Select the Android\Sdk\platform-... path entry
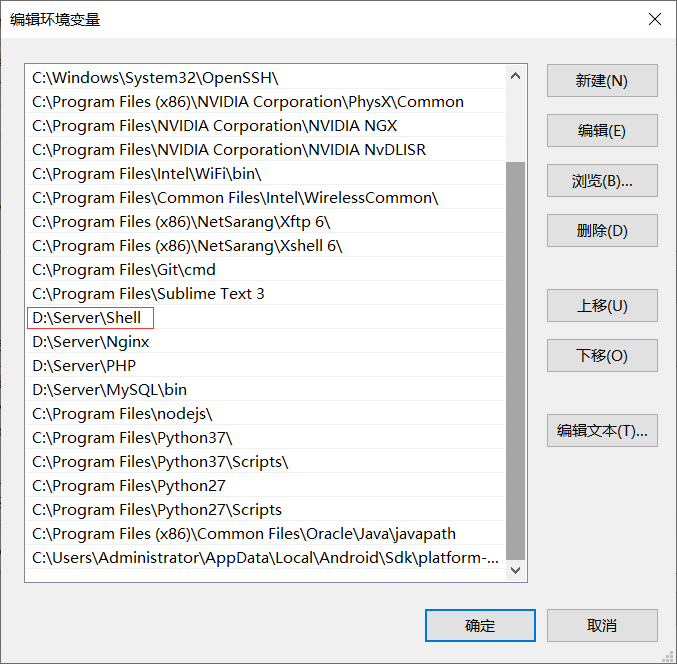The height and width of the screenshot is (664, 677). pos(265,558)
